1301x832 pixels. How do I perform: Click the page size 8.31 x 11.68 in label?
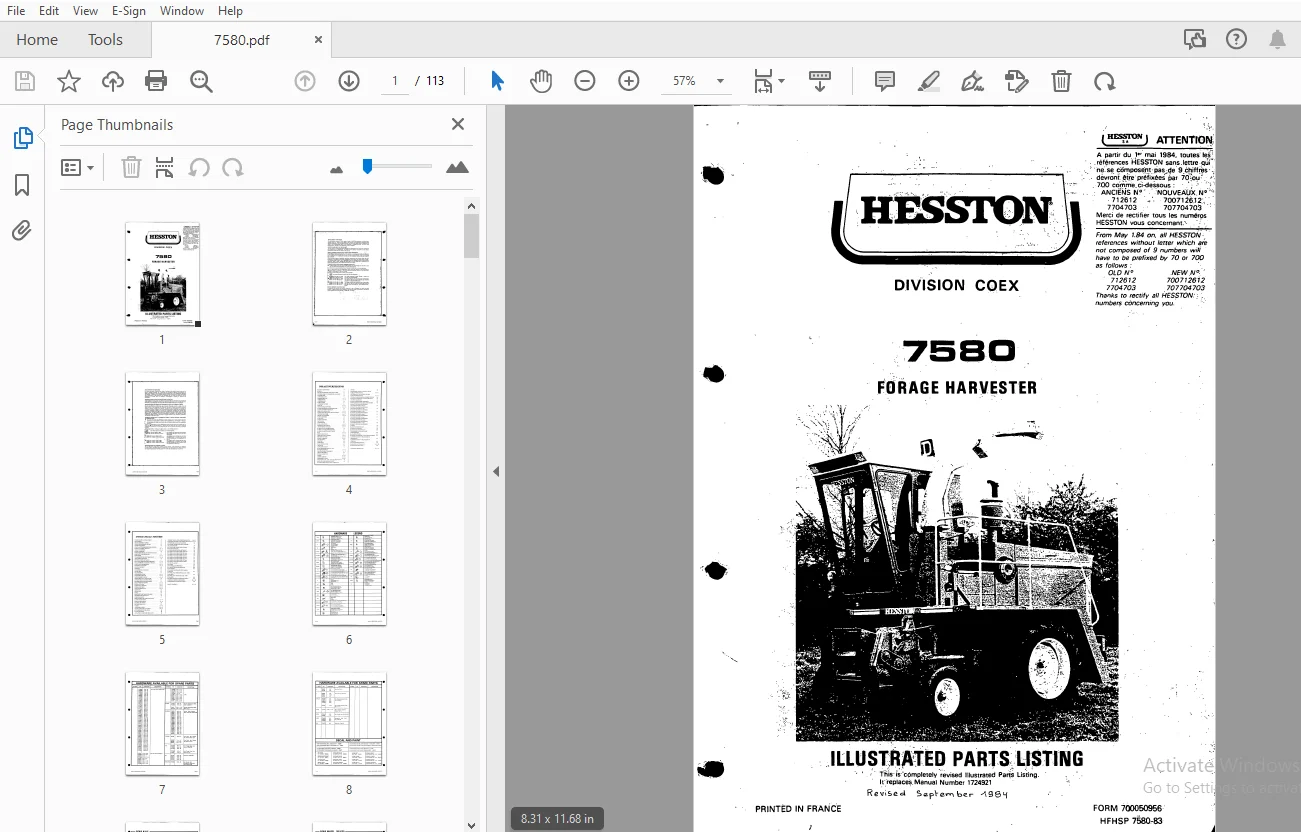point(557,818)
